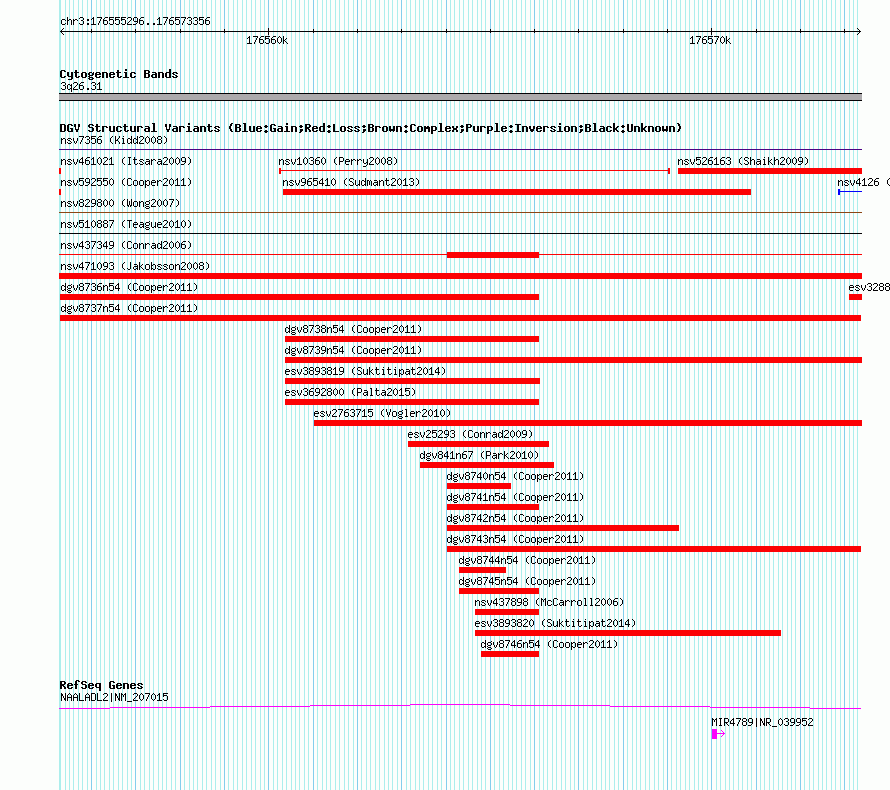Click the red bar under nsv526163
The height and width of the screenshot is (790, 890).
pyautogui.click(x=770, y=171)
